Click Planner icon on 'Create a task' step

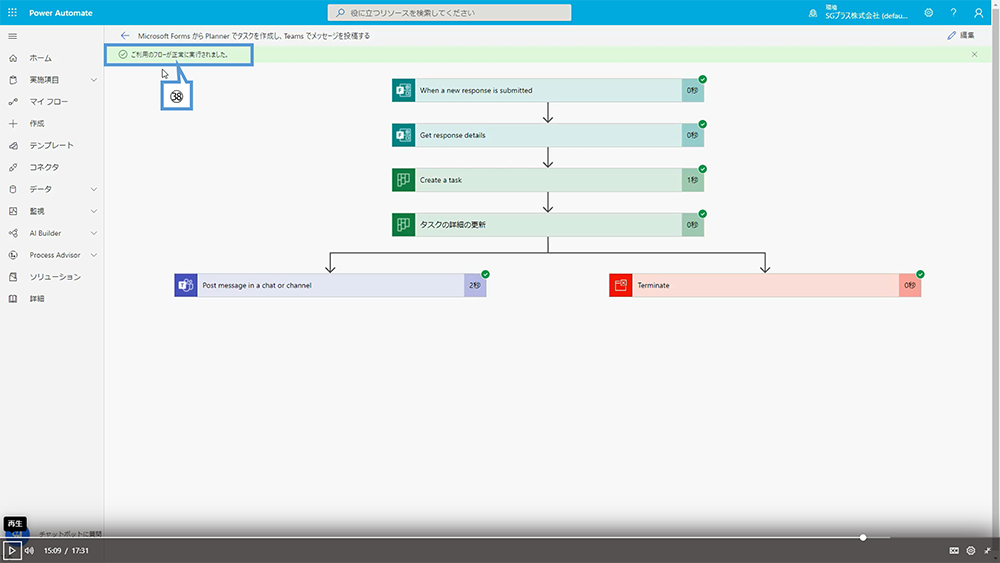[x=403, y=180]
